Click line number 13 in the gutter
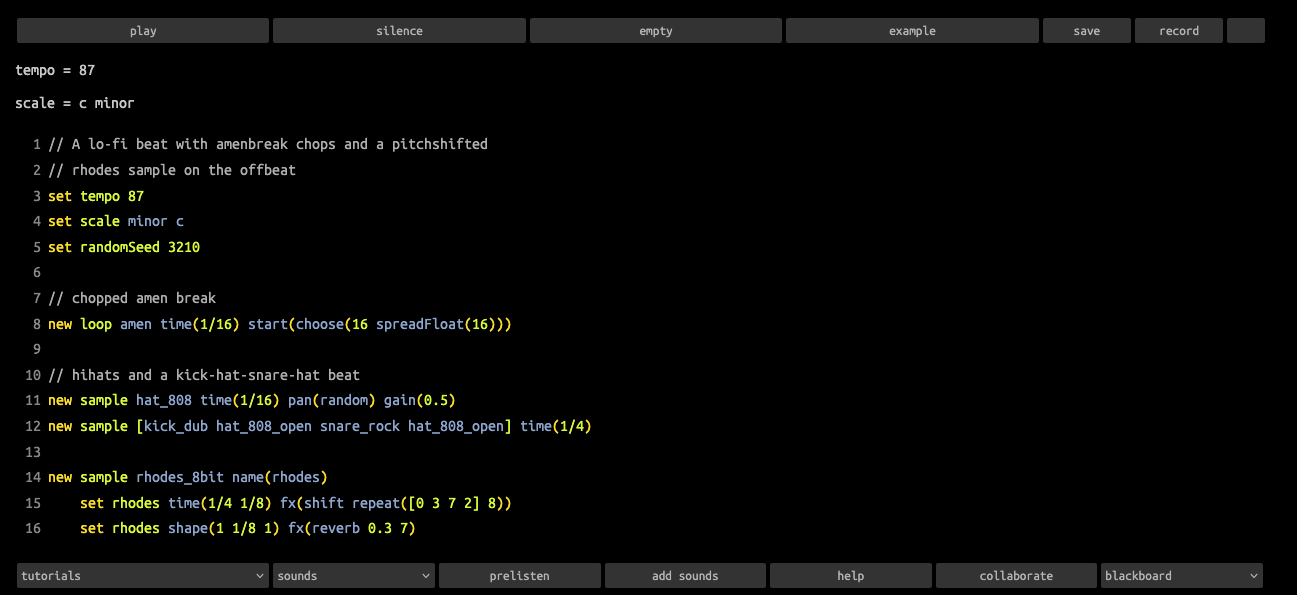 point(32,451)
